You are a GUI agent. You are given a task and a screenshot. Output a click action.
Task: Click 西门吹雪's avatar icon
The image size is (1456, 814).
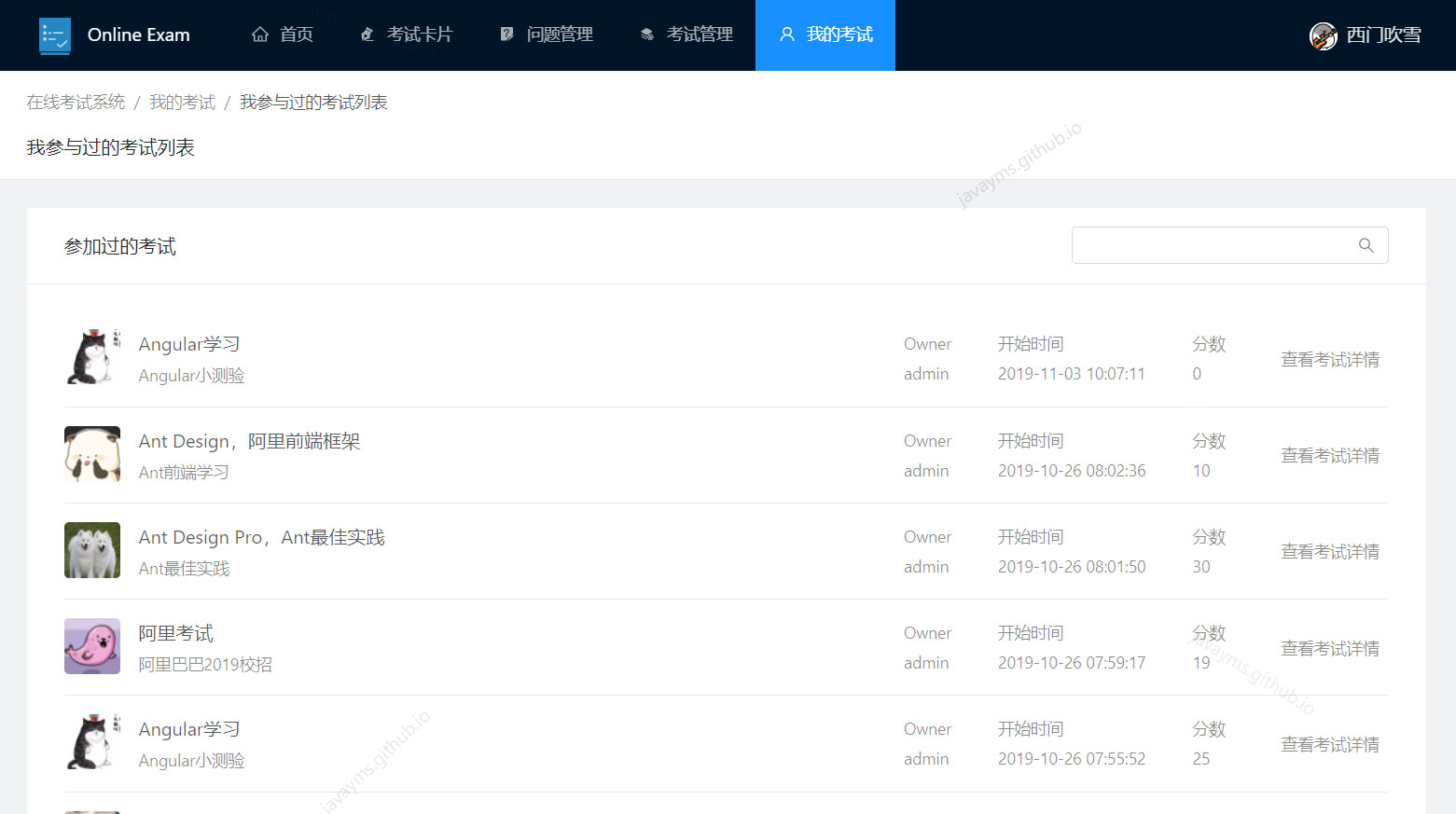[x=1323, y=35]
